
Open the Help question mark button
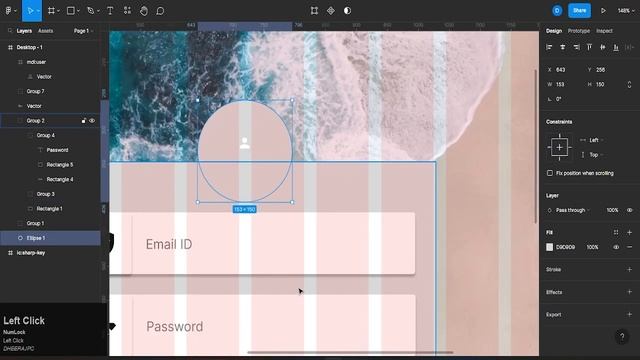click(622, 337)
